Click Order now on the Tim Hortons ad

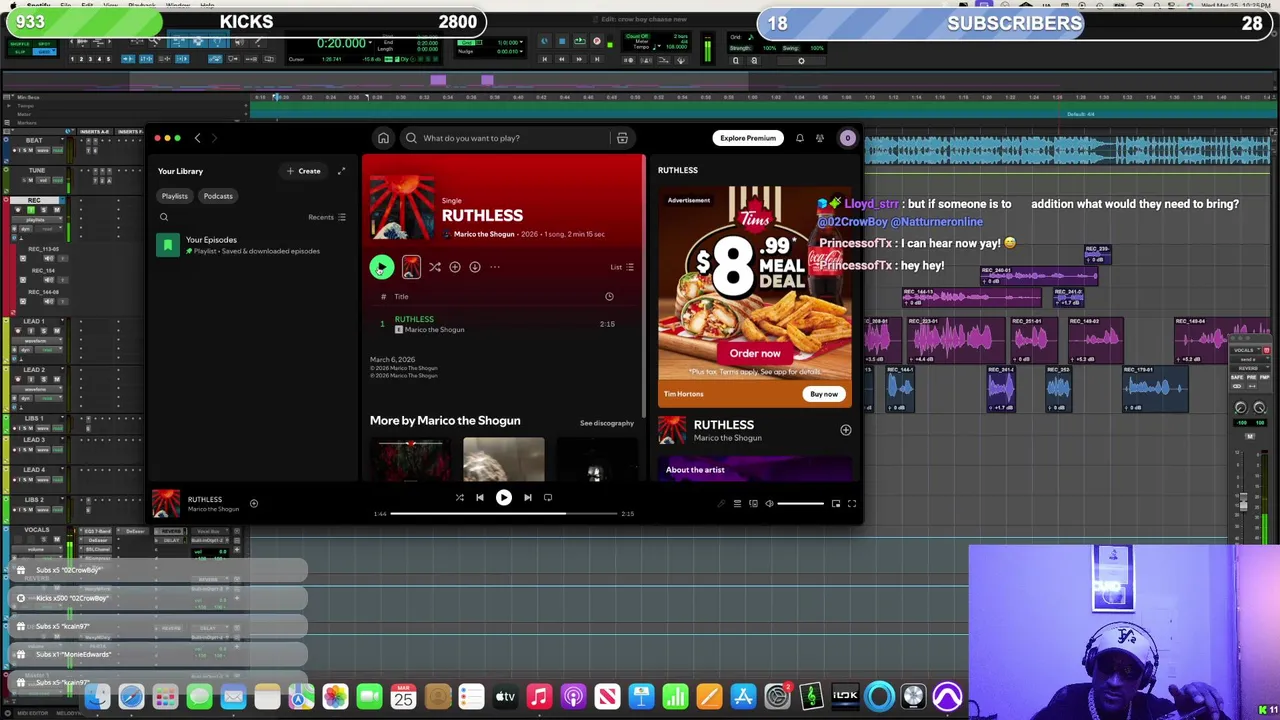(755, 353)
